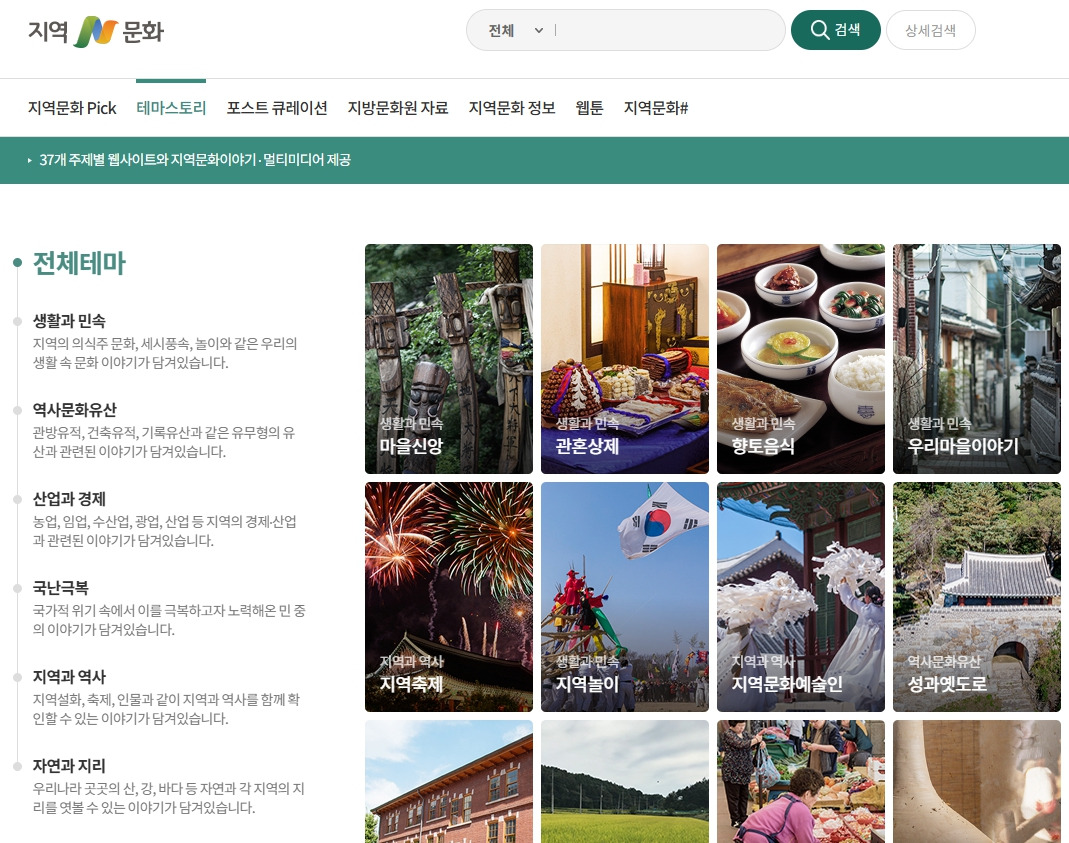Open the green rice field card

coord(624,782)
